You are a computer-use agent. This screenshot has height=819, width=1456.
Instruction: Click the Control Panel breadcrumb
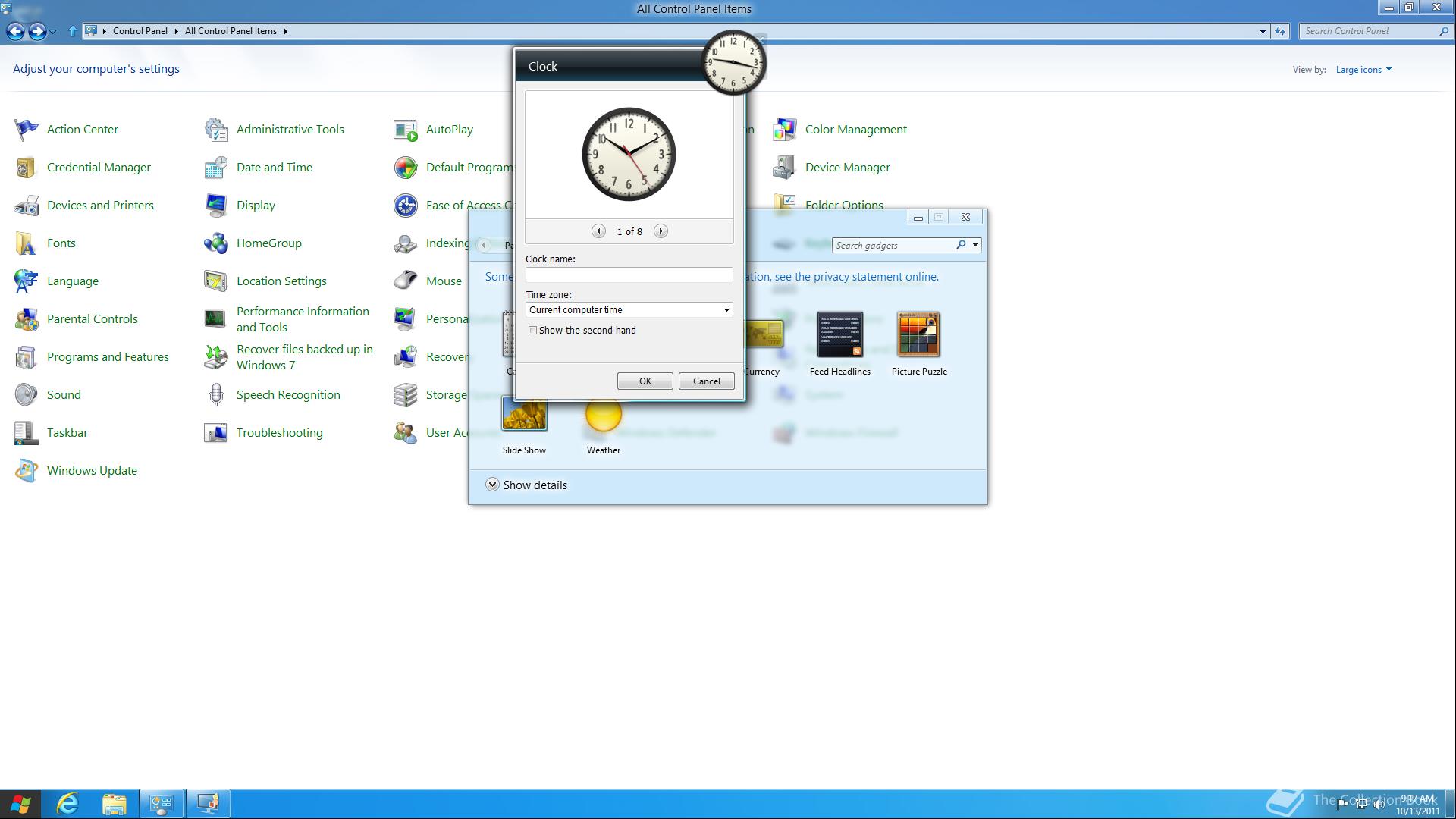[140, 31]
